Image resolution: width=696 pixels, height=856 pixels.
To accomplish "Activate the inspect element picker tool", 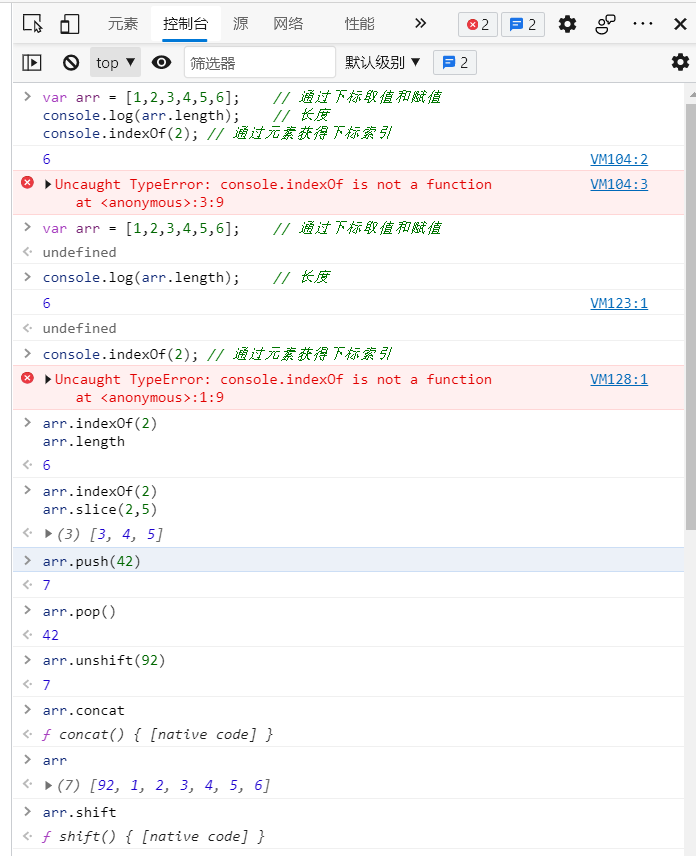I will point(32,24).
